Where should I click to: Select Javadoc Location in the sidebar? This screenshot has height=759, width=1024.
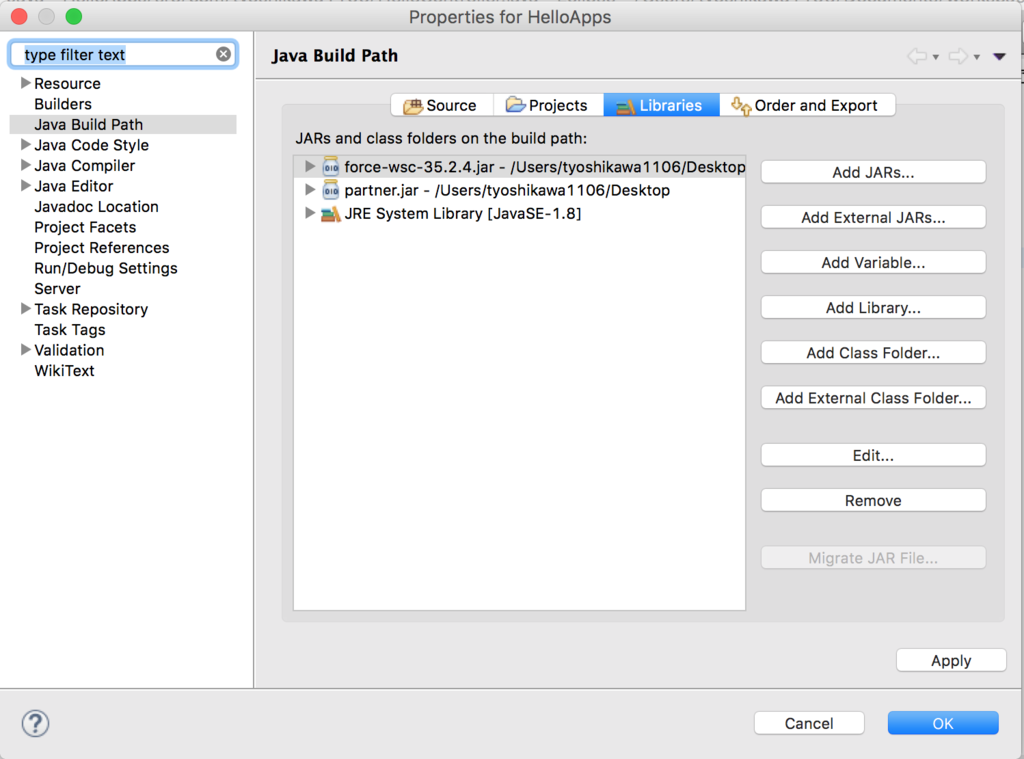96,206
